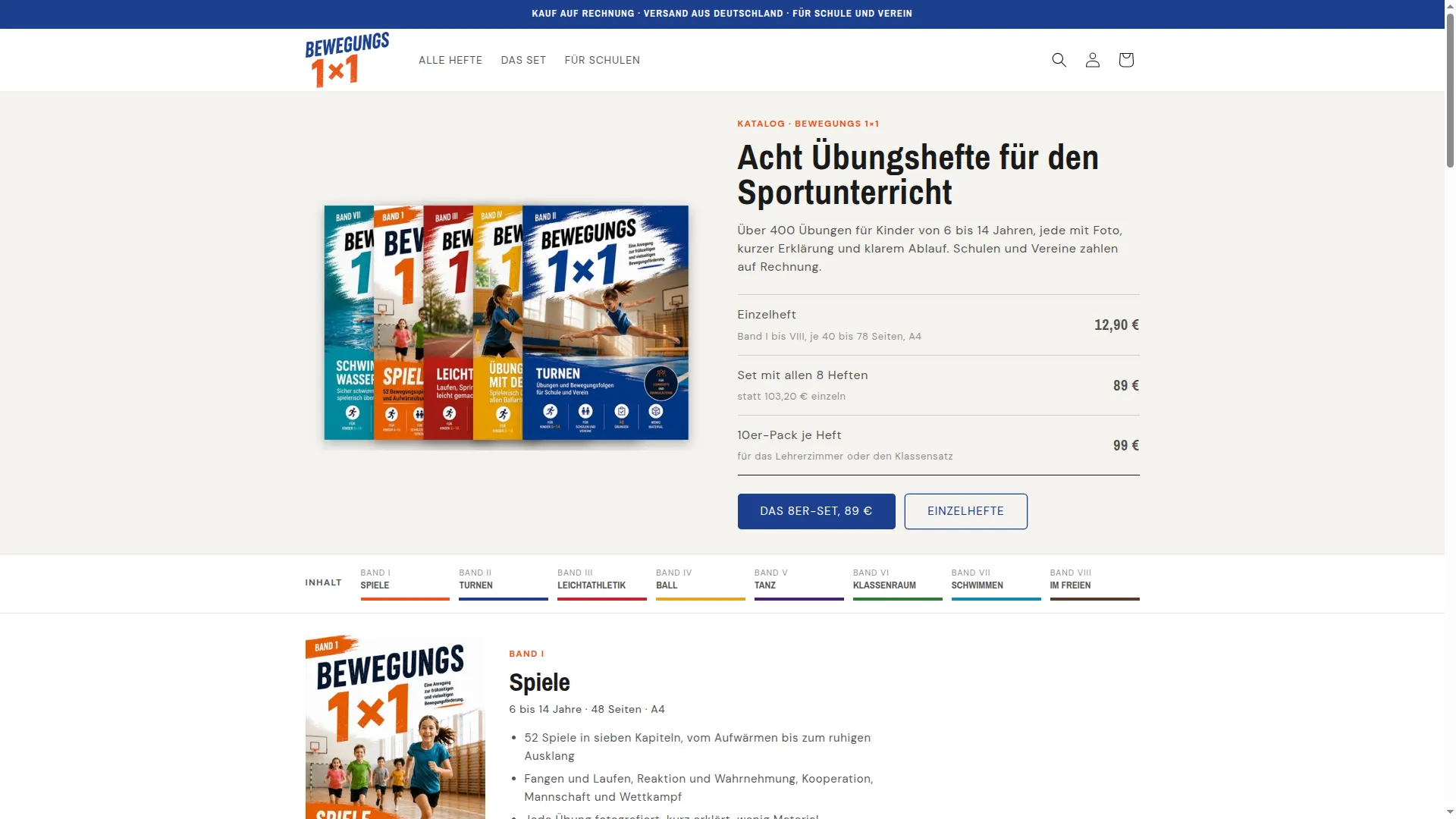This screenshot has width=1456, height=819.
Task: Open the Für Schulen menu item
Action: (602, 60)
